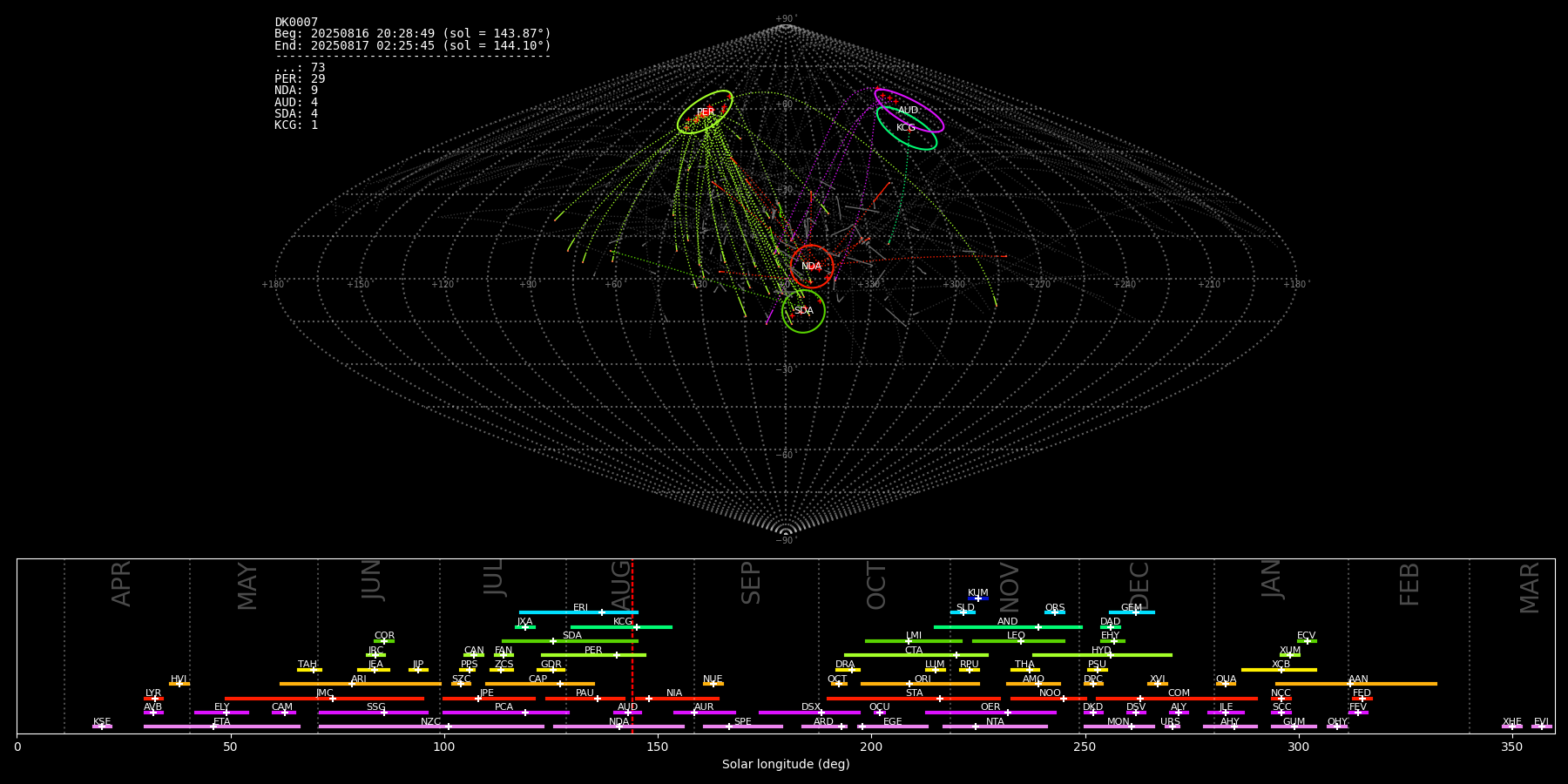The image size is (1568, 784).
Task: Click the pink NZC bar in timeline
Action: [431, 727]
